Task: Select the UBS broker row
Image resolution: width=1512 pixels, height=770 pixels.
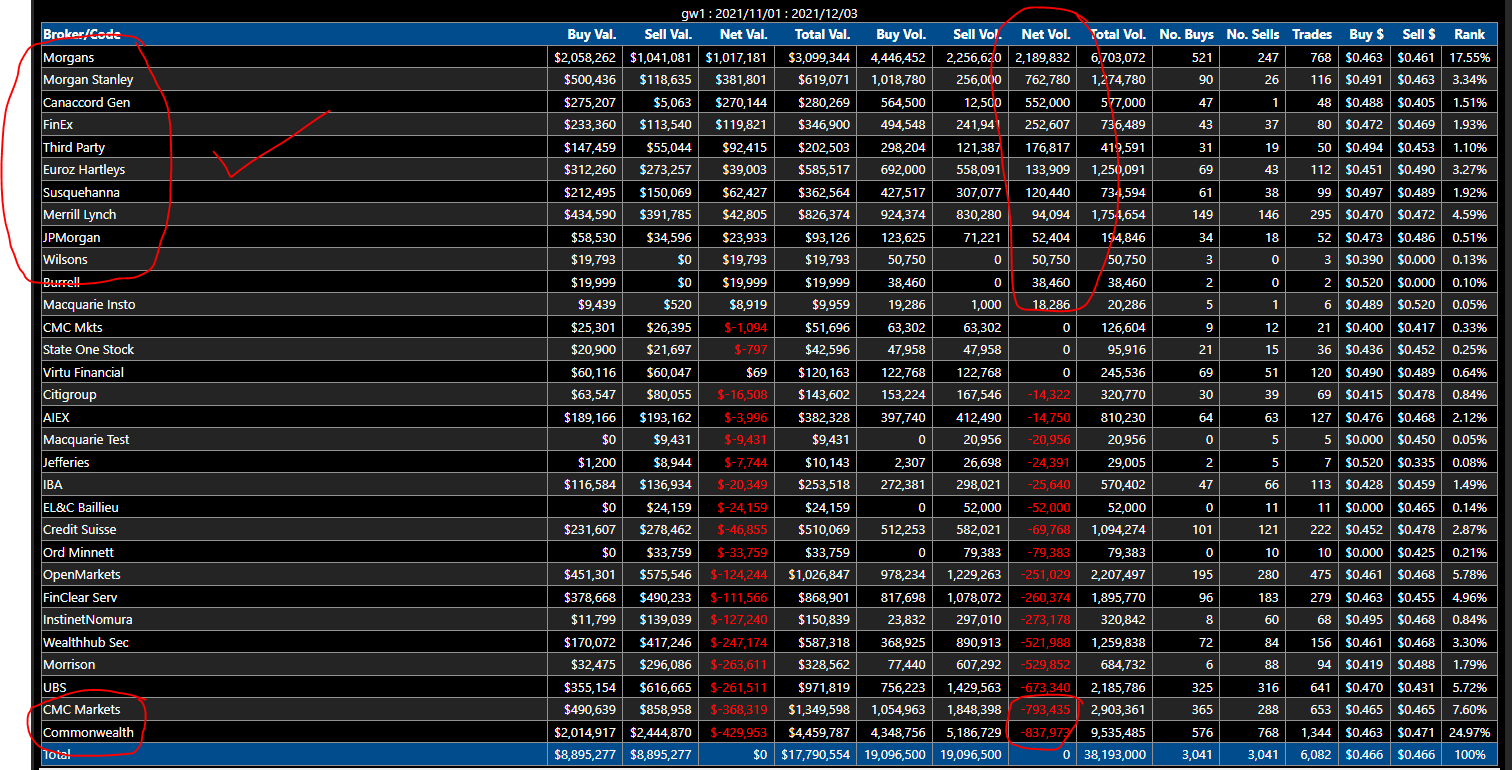Action: [770, 687]
